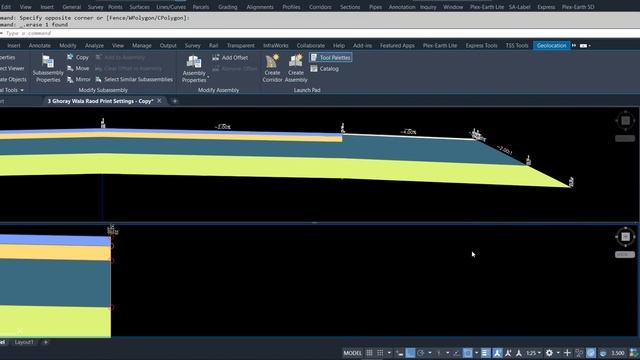Click annotation scale icon beside 1:25
This screenshot has width=640, height=360.
click(519, 353)
